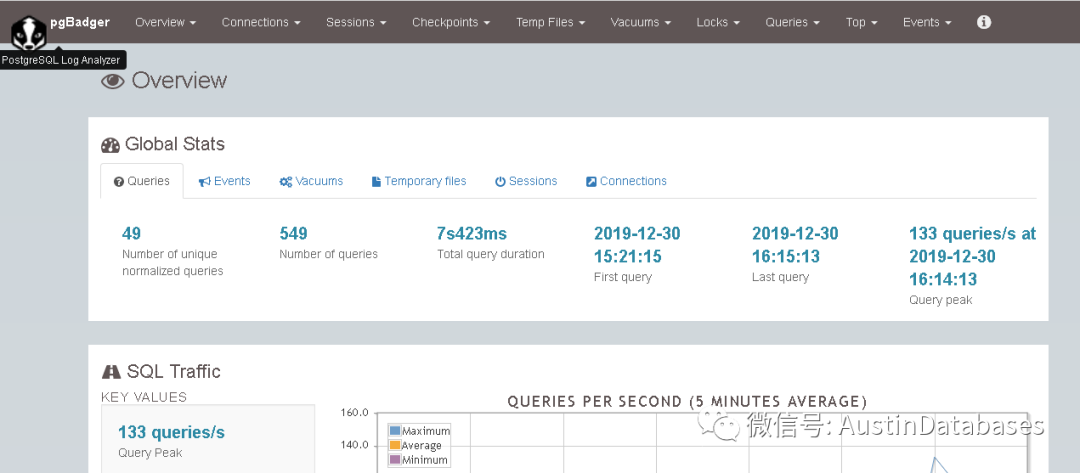Image resolution: width=1080 pixels, height=473 pixels.
Task: Open the Connections stats tab
Action: pyautogui.click(x=626, y=181)
